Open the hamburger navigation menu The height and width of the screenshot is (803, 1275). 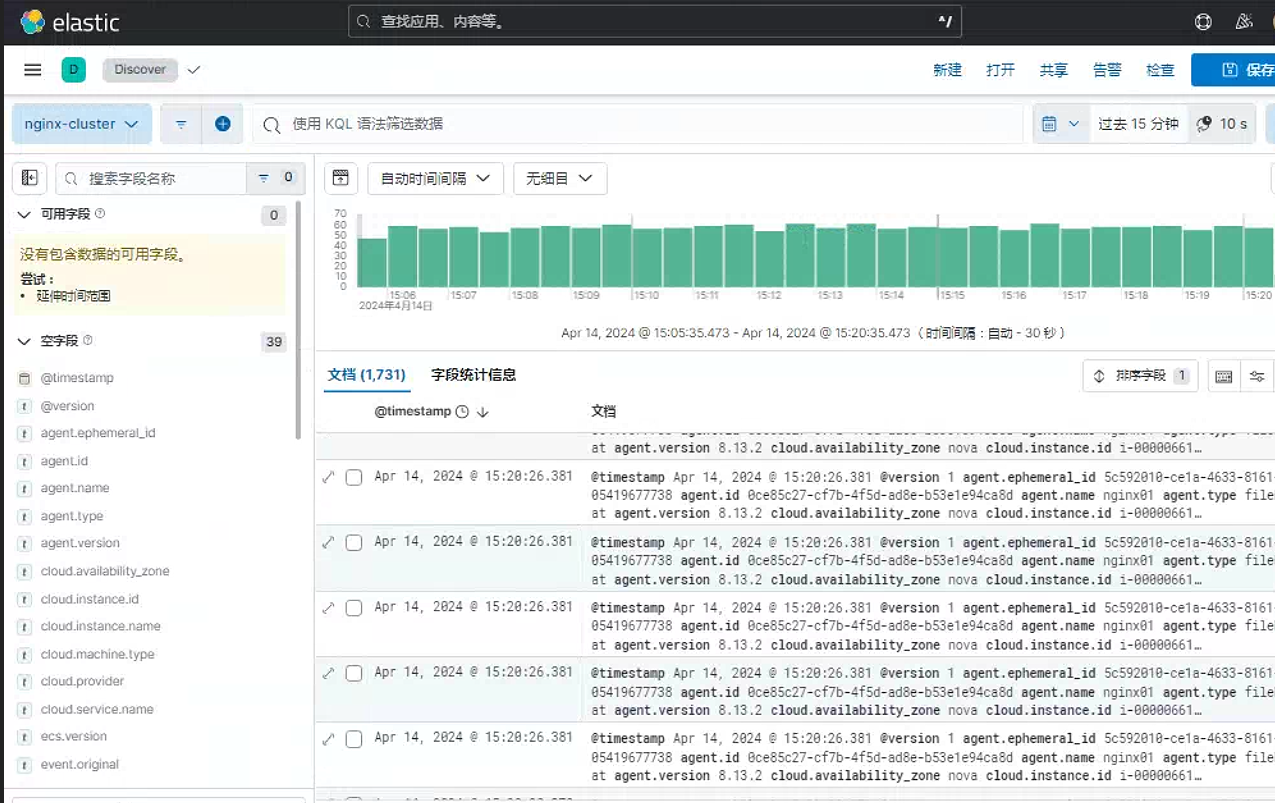(33, 70)
